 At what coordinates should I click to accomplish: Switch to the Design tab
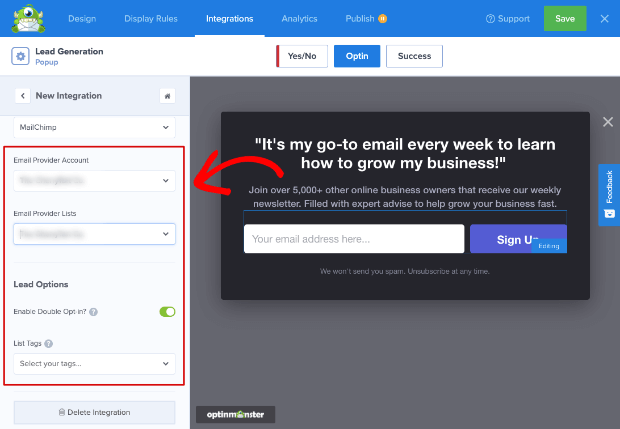click(x=82, y=19)
